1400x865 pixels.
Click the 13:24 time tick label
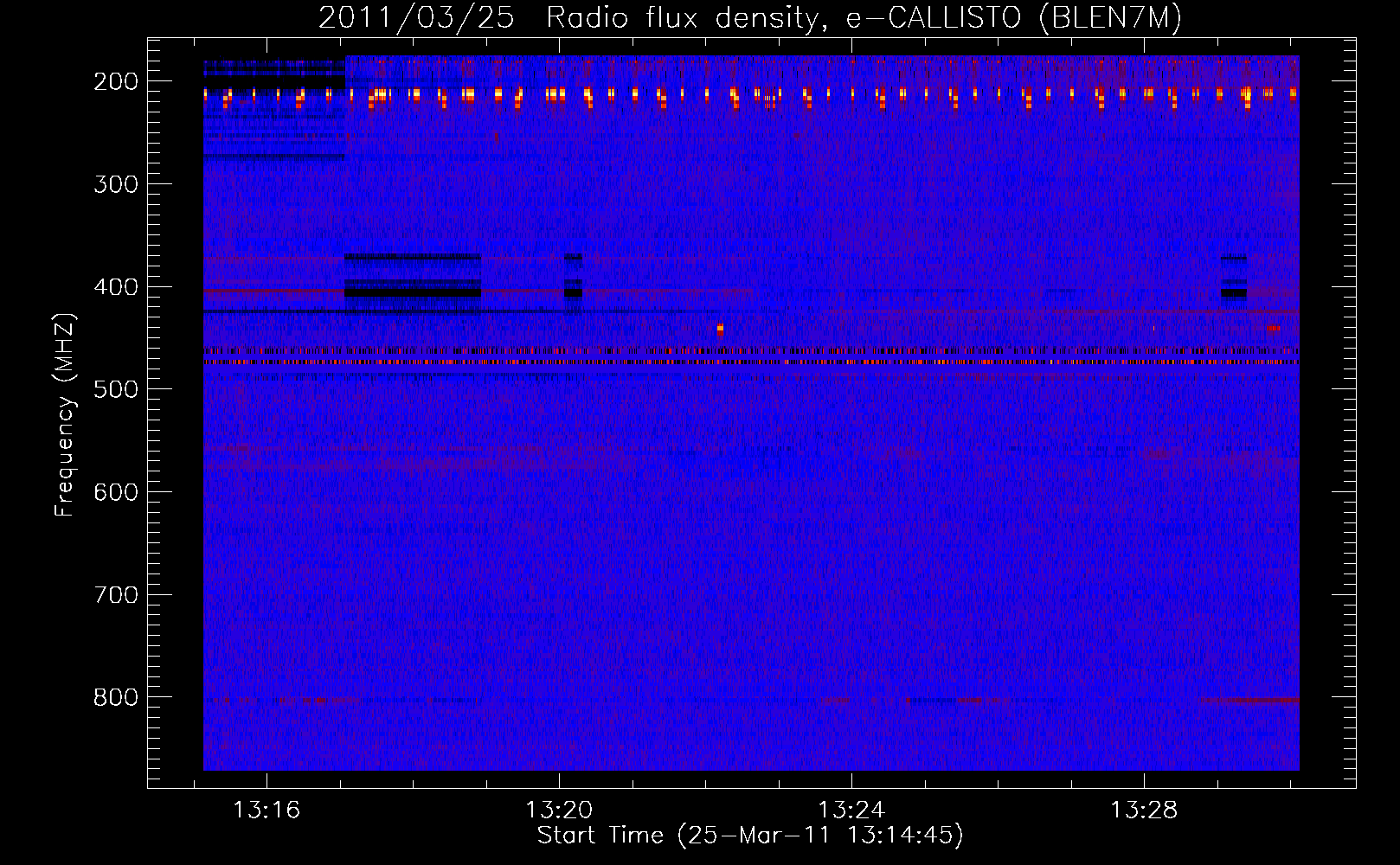[851, 811]
